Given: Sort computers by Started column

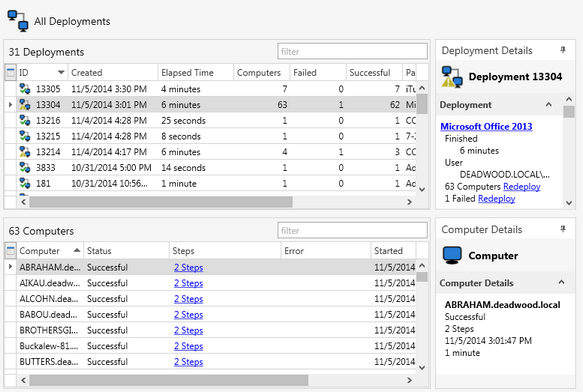Looking at the screenshot, I should (x=393, y=251).
